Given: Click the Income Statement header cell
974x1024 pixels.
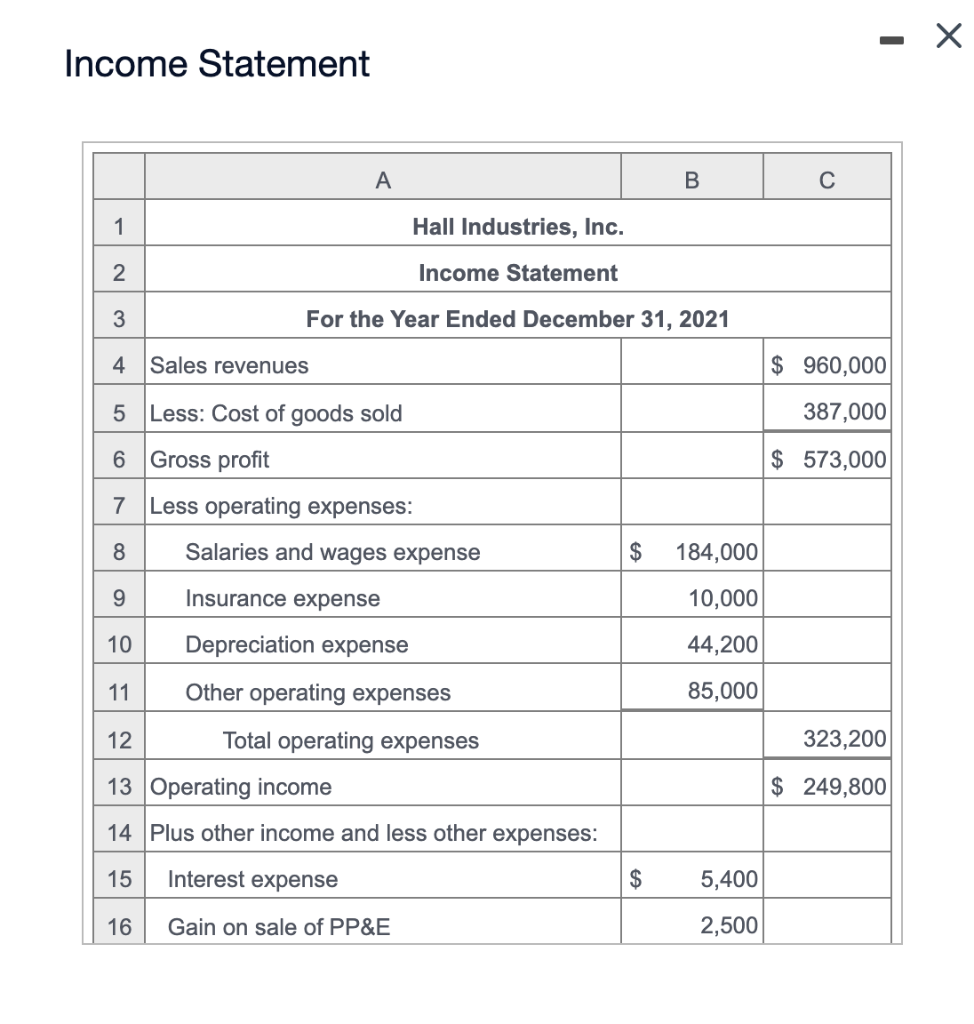Looking at the screenshot, I should (517, 272).
